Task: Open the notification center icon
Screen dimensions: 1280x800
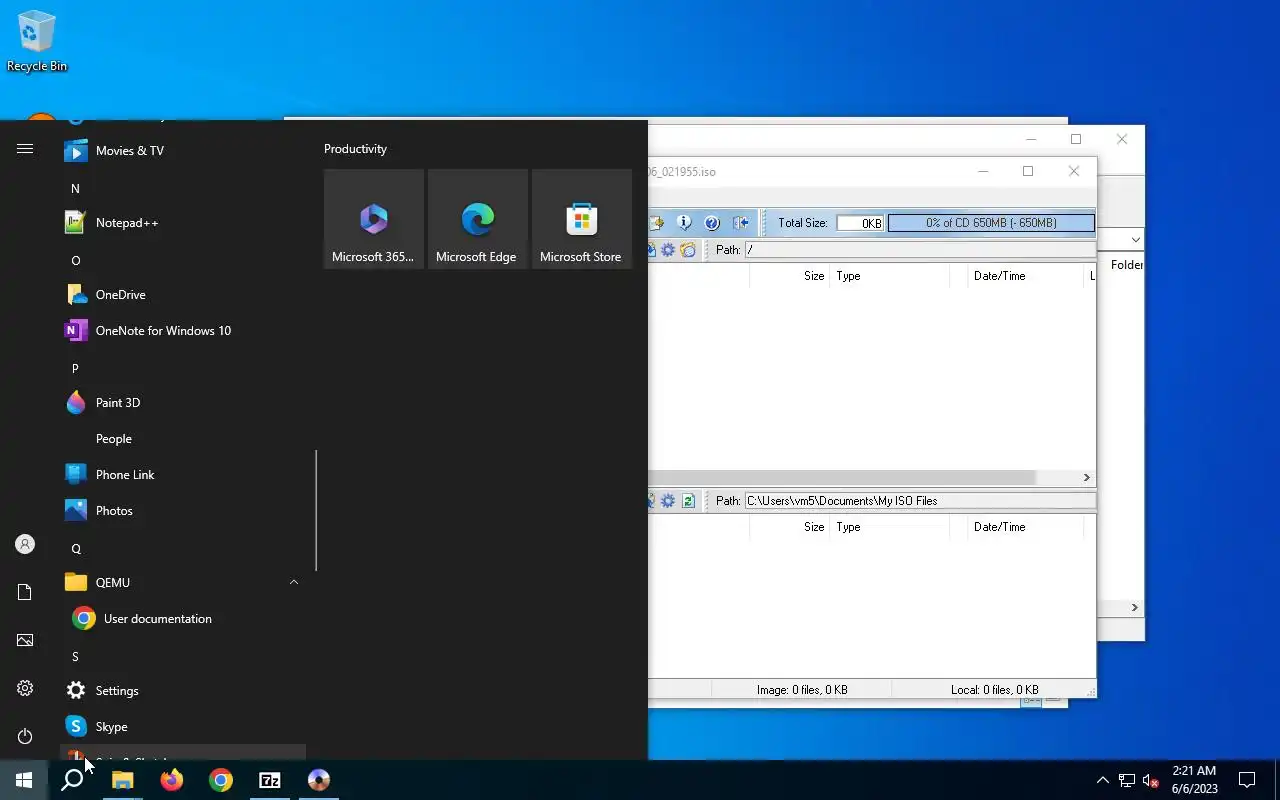Action: (x=1247, y=780)
